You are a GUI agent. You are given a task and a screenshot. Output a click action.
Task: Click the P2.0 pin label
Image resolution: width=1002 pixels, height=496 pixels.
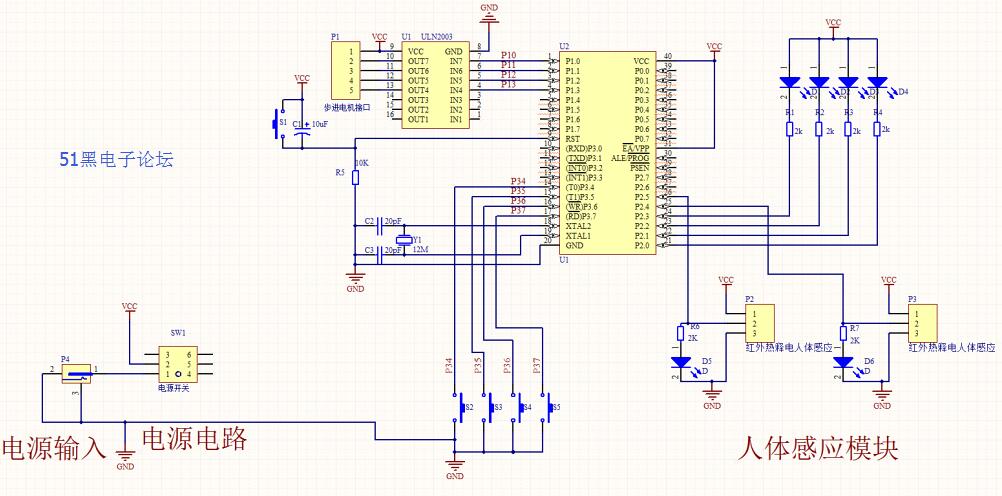[641, 245]
